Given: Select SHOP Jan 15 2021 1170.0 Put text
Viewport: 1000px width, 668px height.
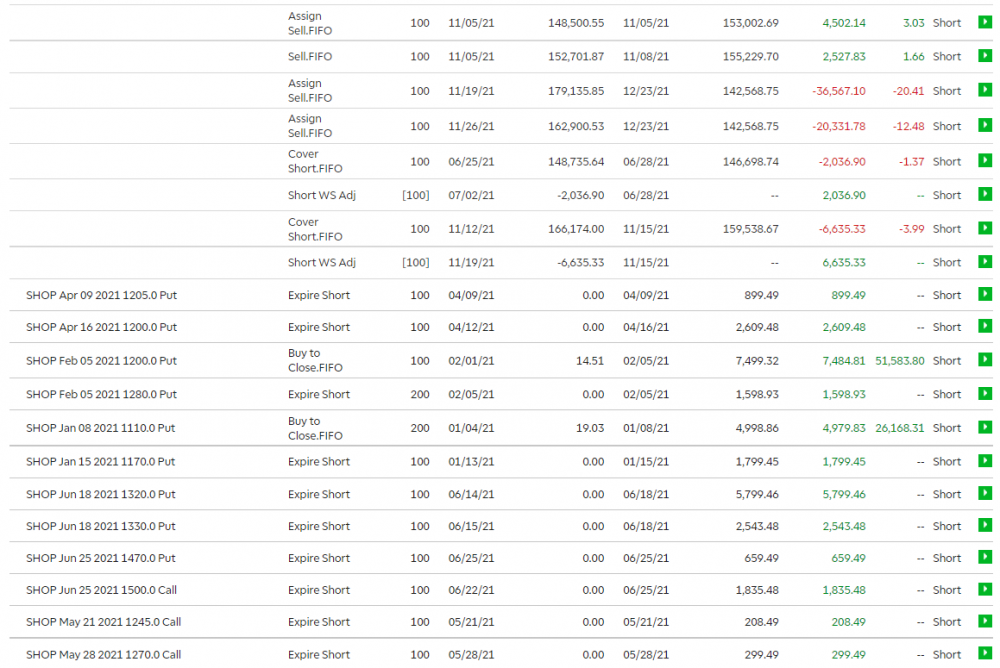Looking at the screenshot, I should [x=101, y=462].
